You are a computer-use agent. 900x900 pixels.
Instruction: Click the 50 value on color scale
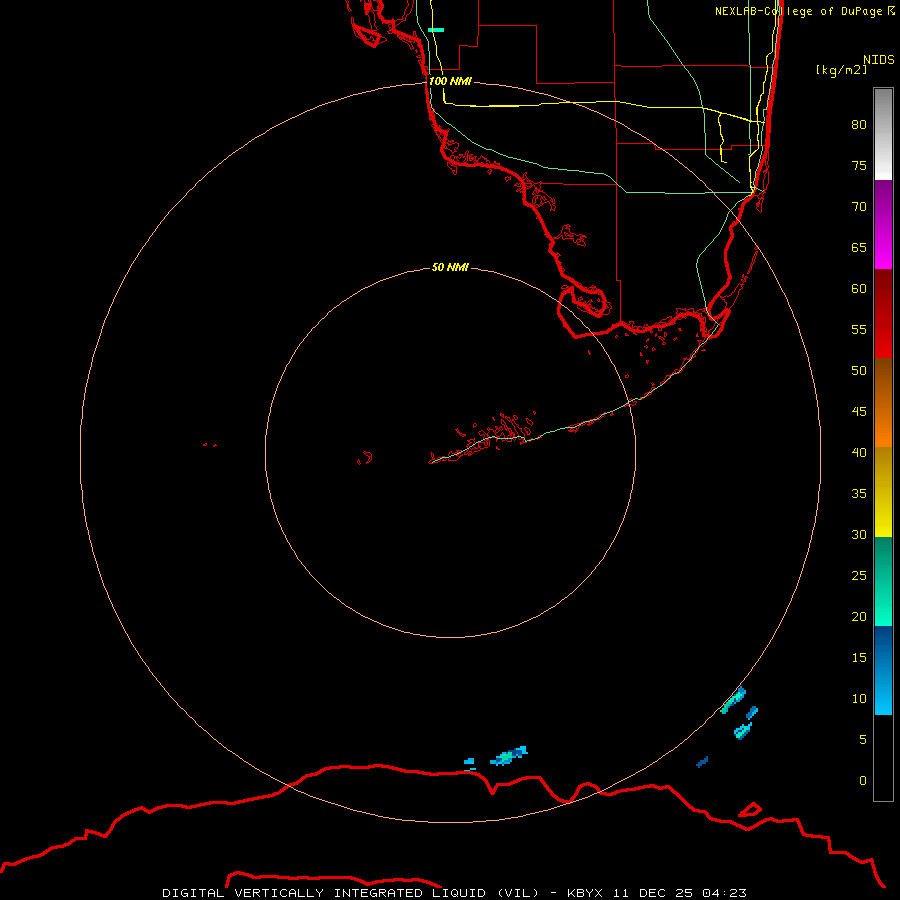click(x=859, y=371)
